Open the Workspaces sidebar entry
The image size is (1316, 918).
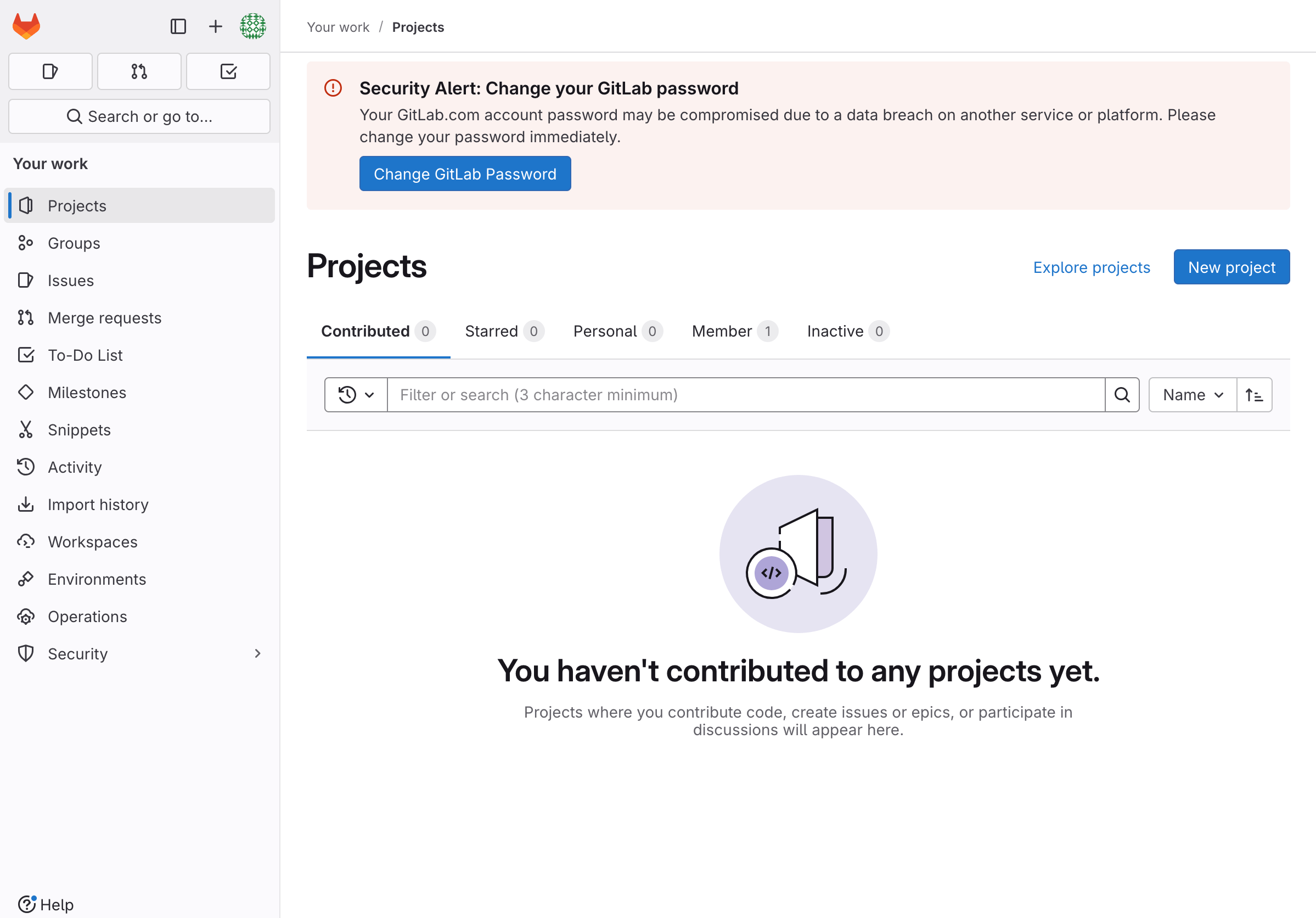92,541
